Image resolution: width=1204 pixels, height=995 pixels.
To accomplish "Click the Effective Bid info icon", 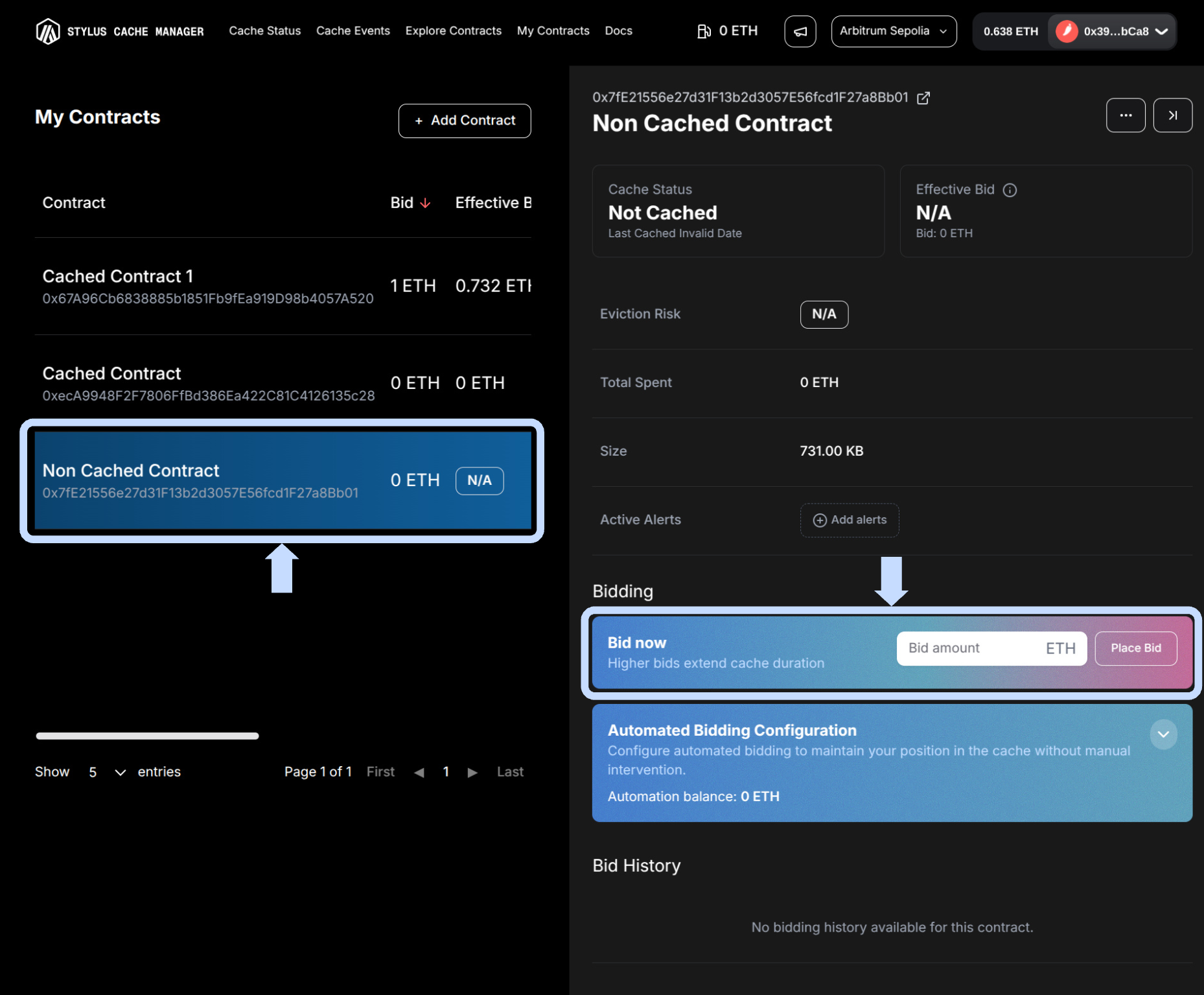I will pos(1010,190).
